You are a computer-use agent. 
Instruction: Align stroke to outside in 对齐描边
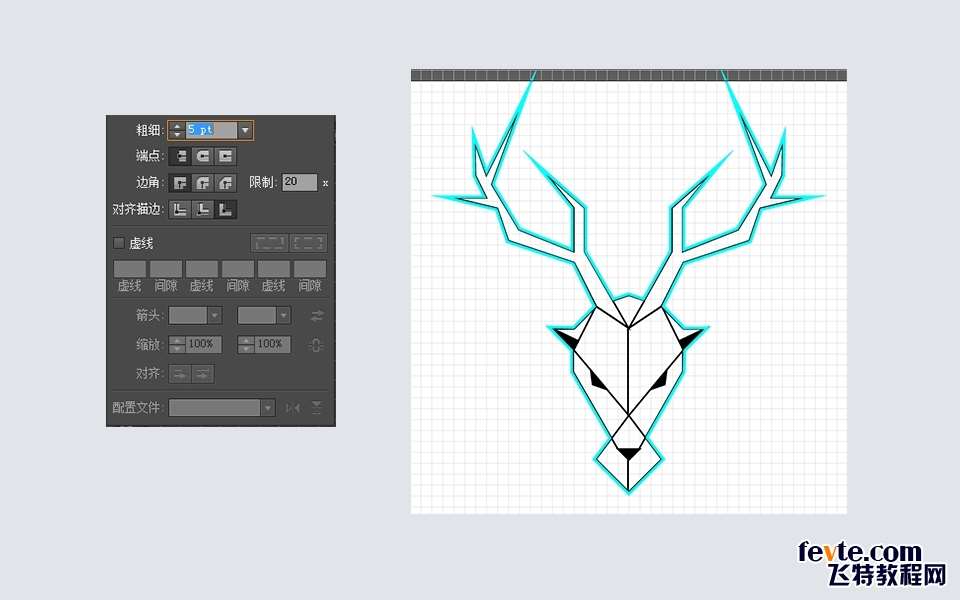pyautogui.click(x=225, y=209)
